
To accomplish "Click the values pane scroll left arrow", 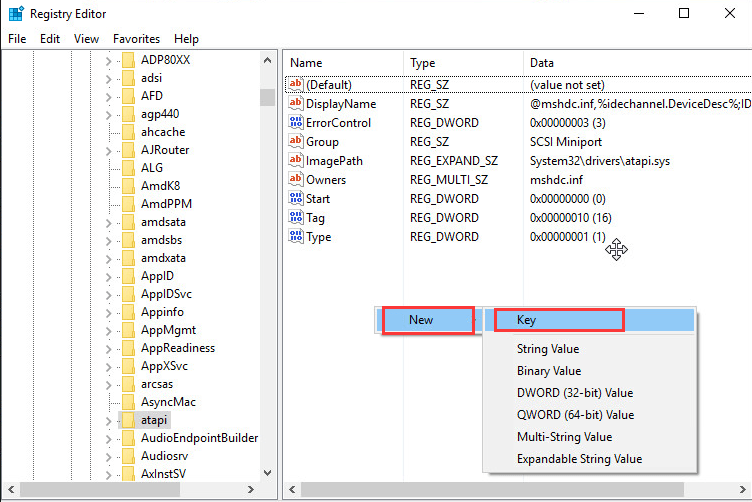I will click(292, 490).
